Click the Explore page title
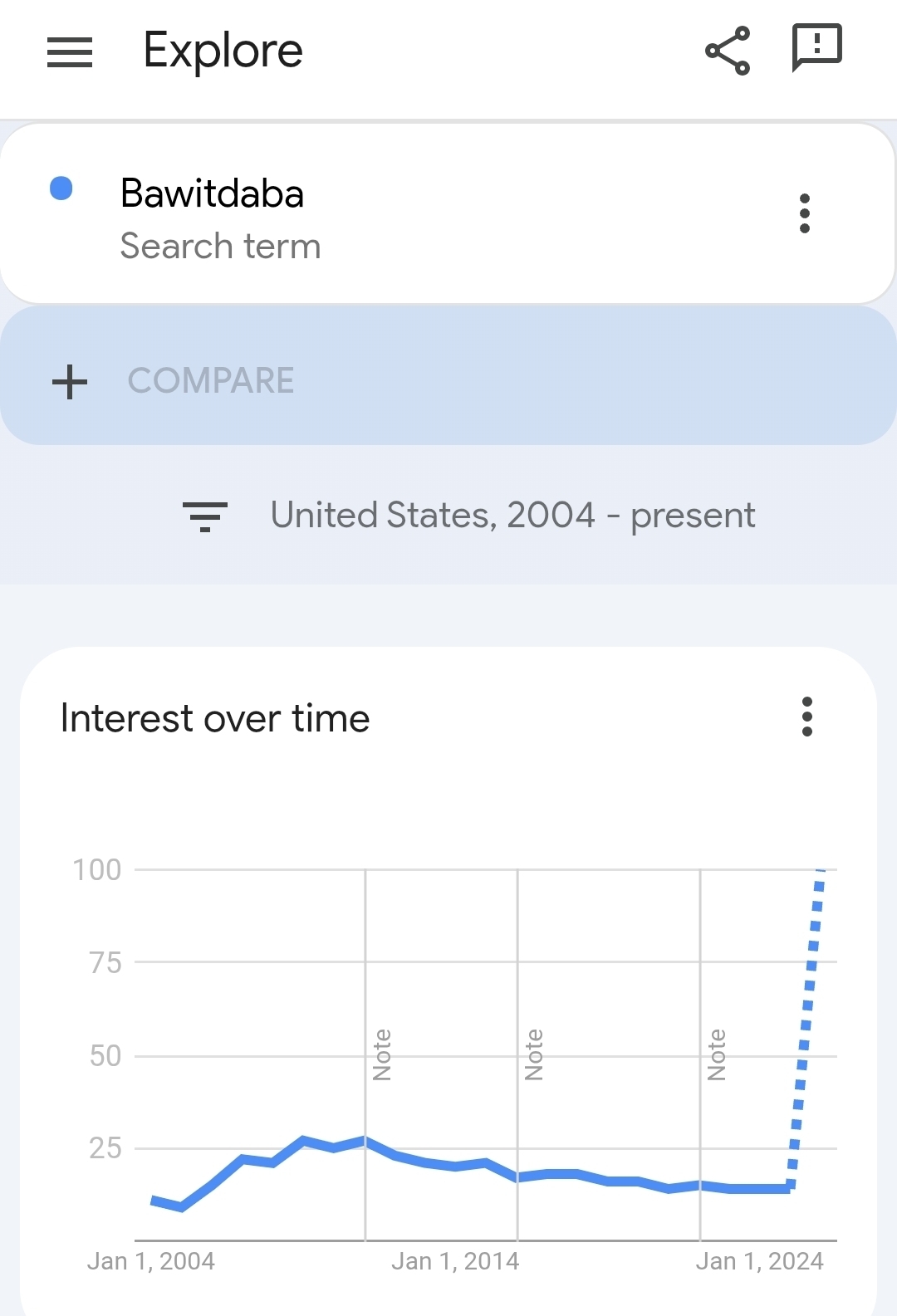 [223, 51]
